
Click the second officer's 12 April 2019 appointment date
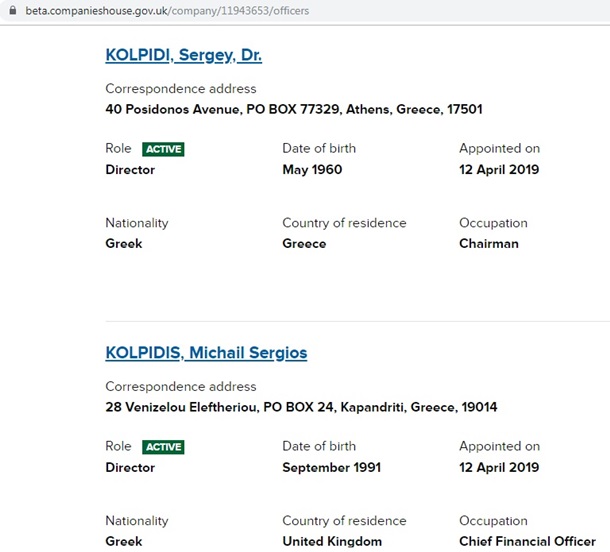coord(499,468)
